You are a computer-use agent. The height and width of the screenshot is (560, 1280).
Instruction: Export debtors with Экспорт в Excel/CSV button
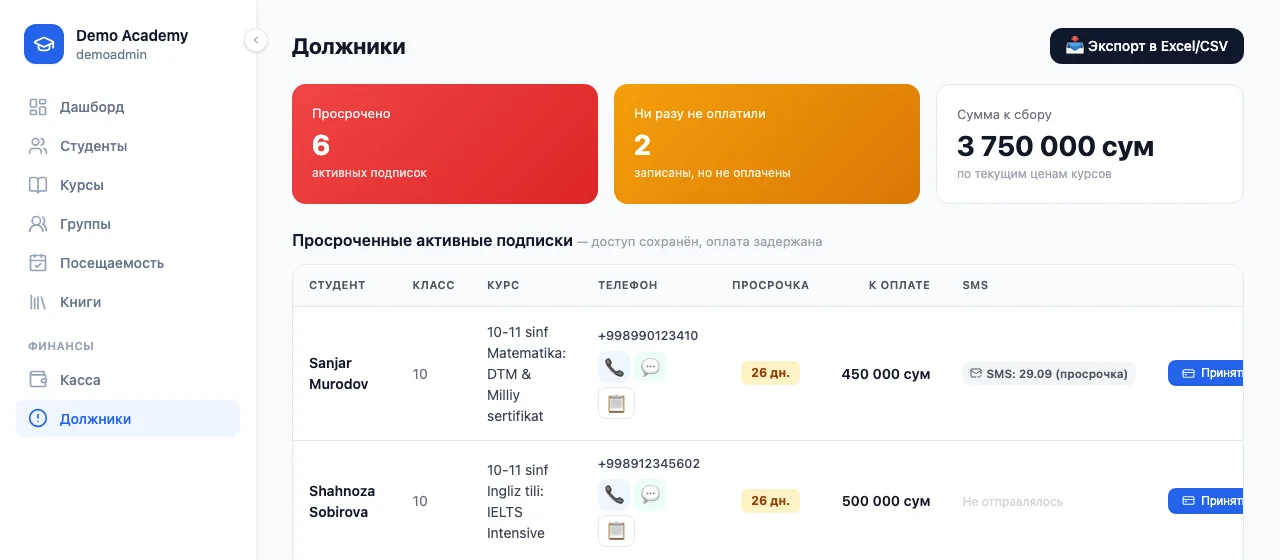(1146, 46)
